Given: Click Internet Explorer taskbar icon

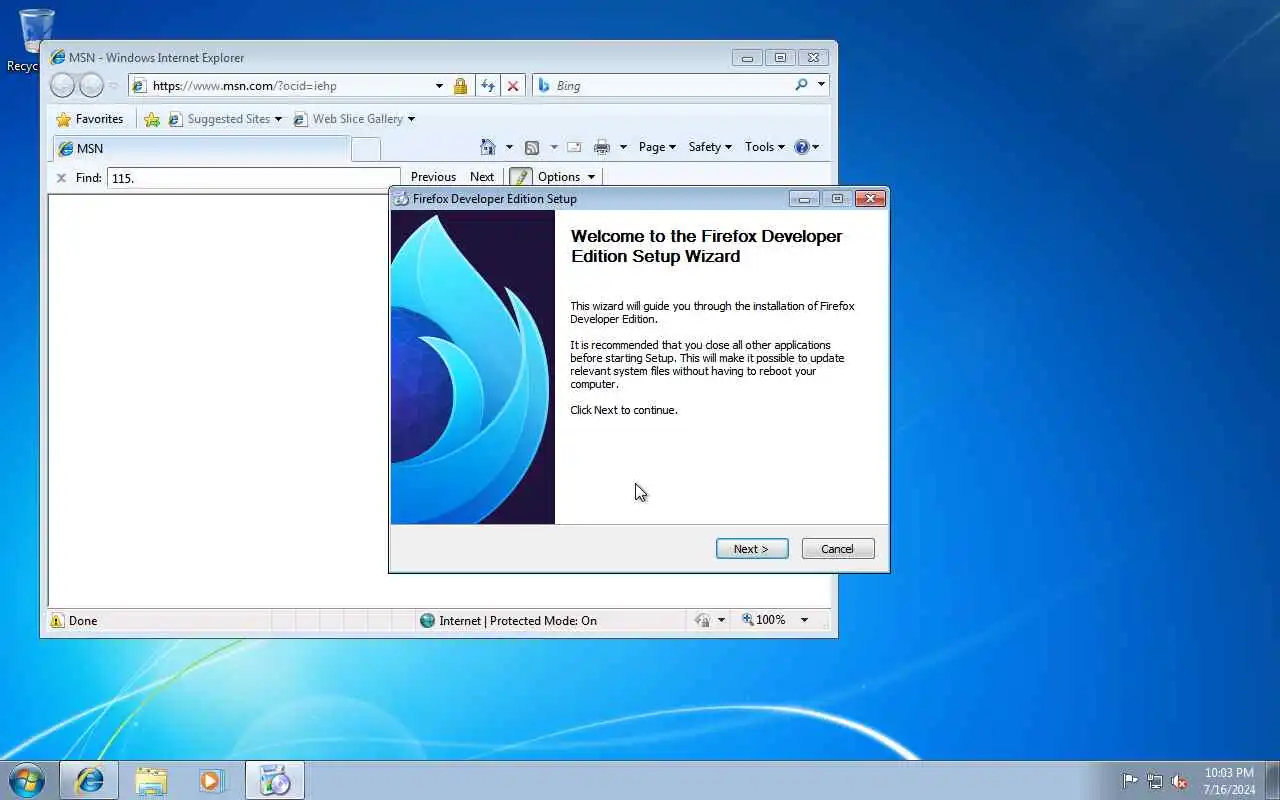Looking at the screenshot, I should pyautogui.click(x=89, y=780).
